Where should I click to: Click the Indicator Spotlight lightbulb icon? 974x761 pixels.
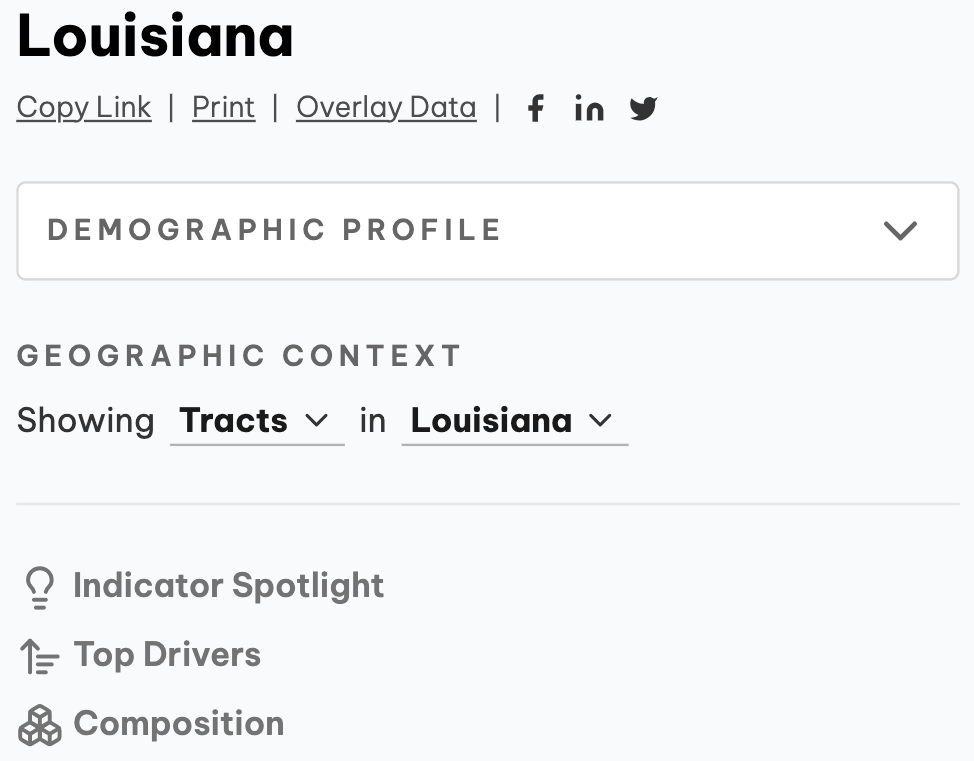pyautogui.click(x=39, y=587)
